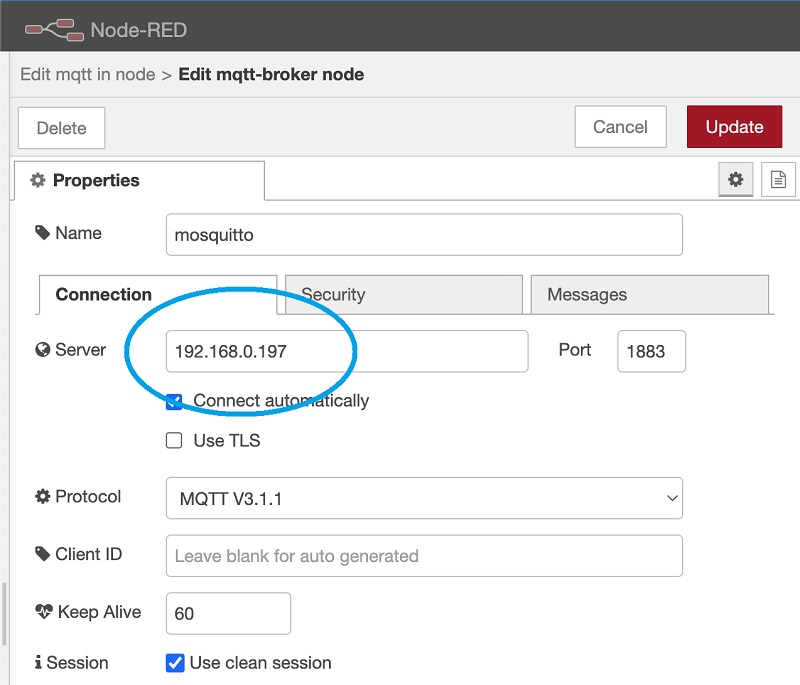800x685 pixels.
Task: Click the Update button
Action: point(734,126)
